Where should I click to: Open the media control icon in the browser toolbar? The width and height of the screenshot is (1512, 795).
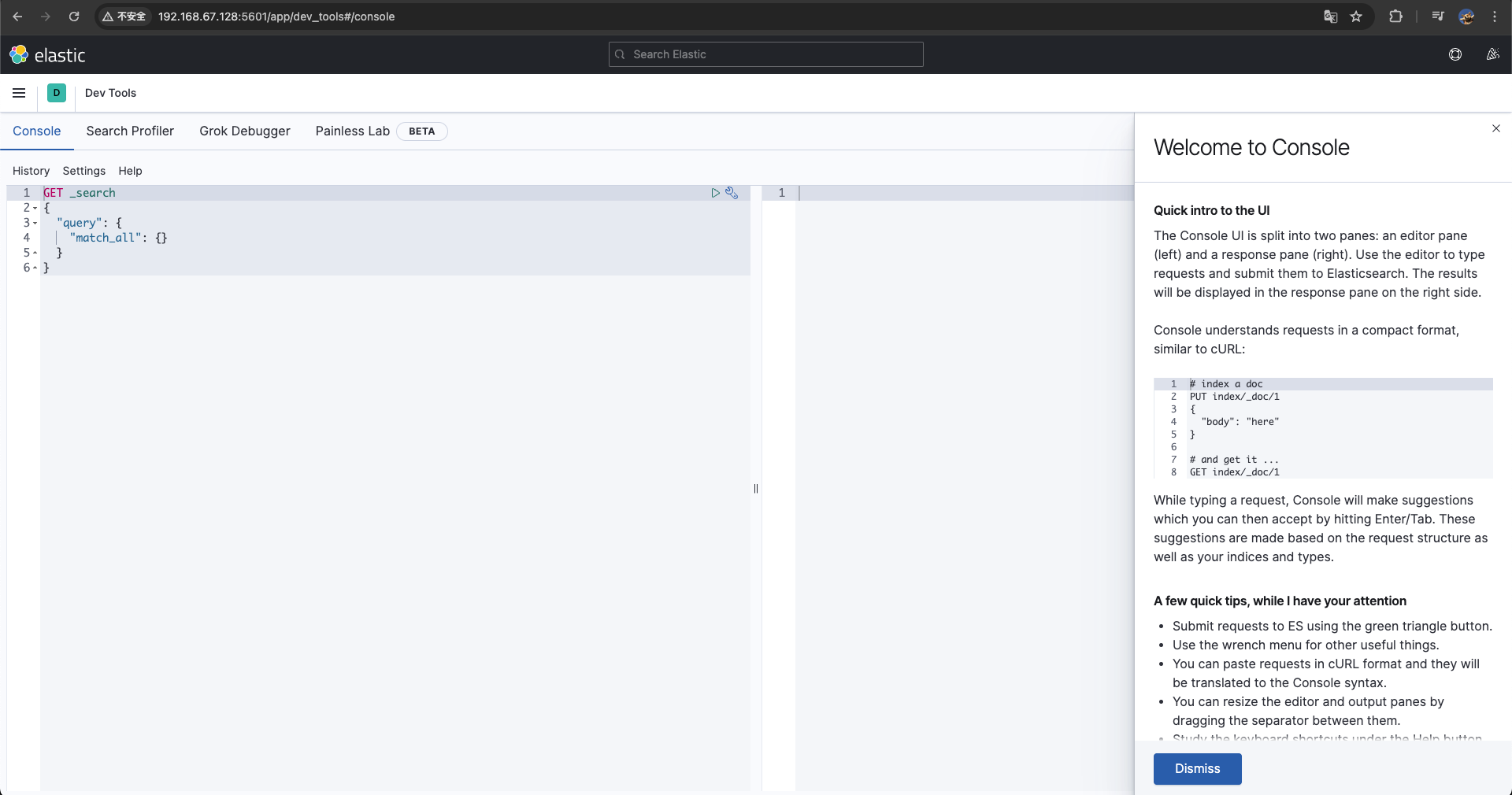coord(1438,17)
